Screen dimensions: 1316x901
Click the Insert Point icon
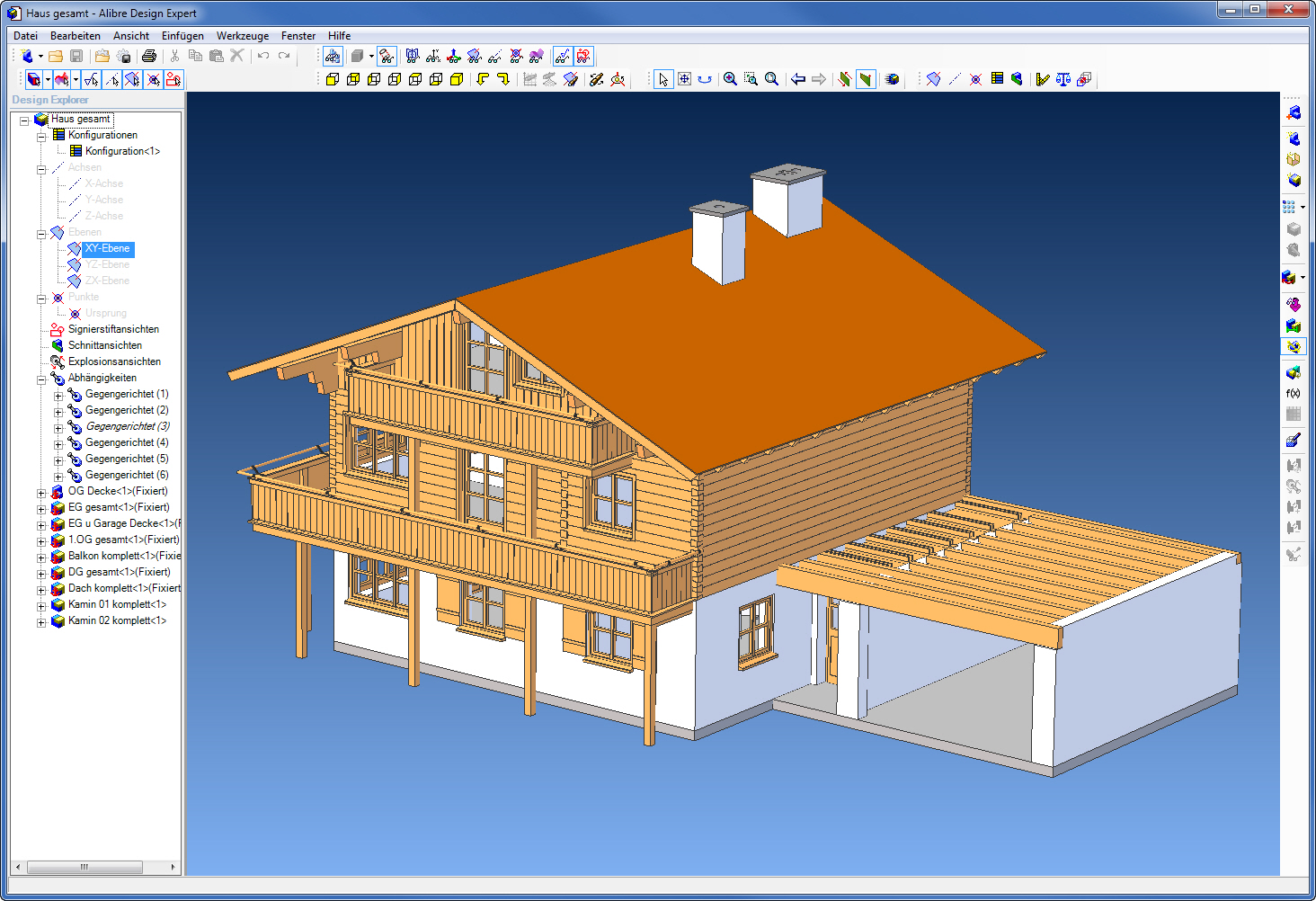click(975, 79)
